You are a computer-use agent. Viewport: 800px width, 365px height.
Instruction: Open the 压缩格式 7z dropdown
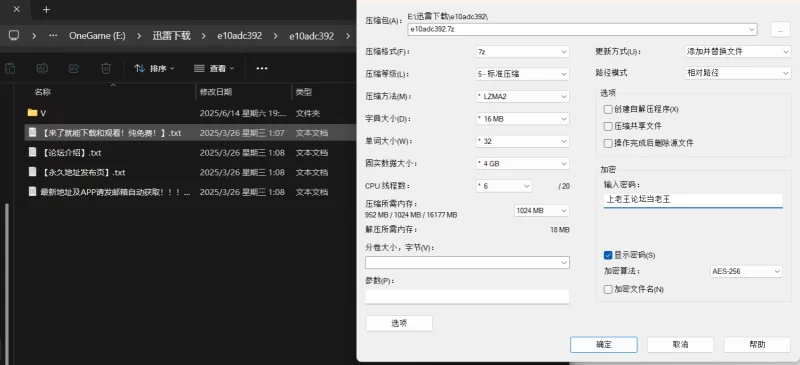tap(522, 52)
